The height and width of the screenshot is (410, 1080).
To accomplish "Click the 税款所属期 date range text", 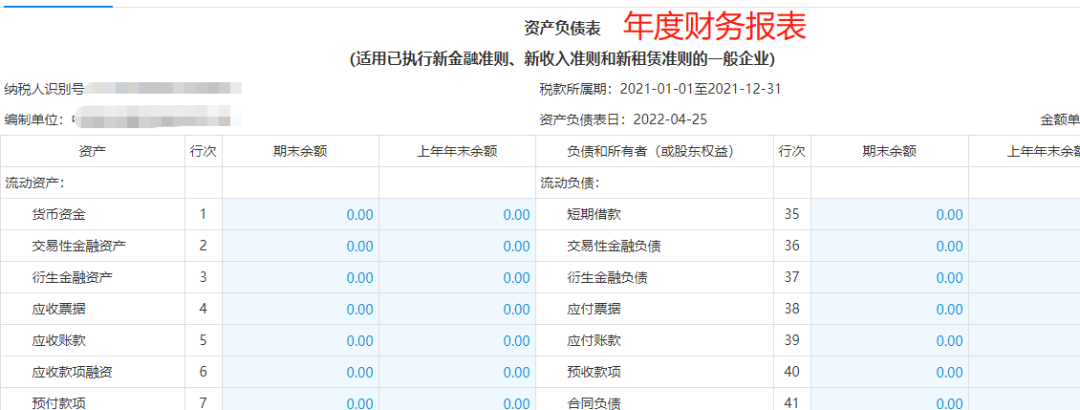I will tap(660, 89).
